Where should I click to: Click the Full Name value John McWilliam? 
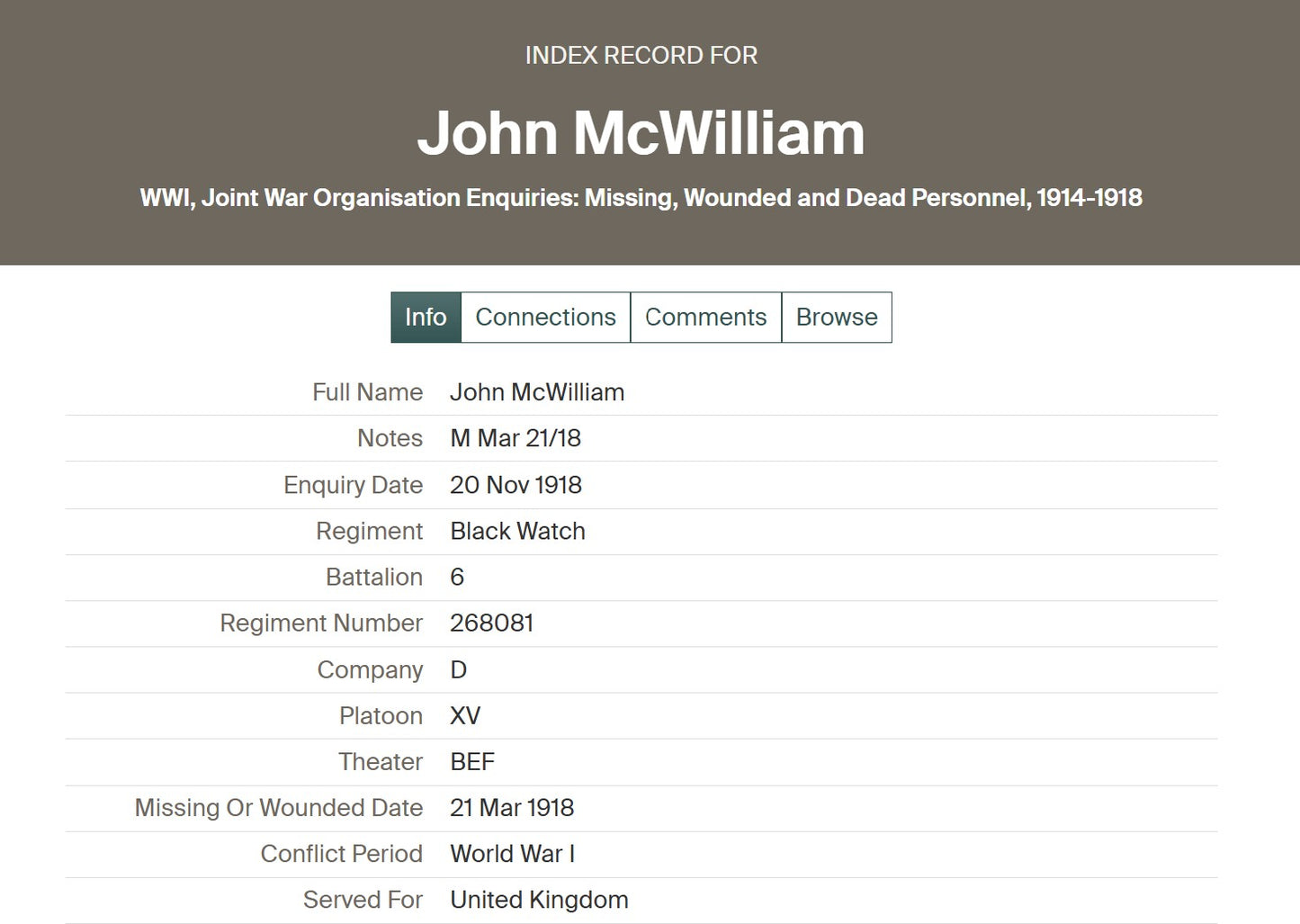537,392
